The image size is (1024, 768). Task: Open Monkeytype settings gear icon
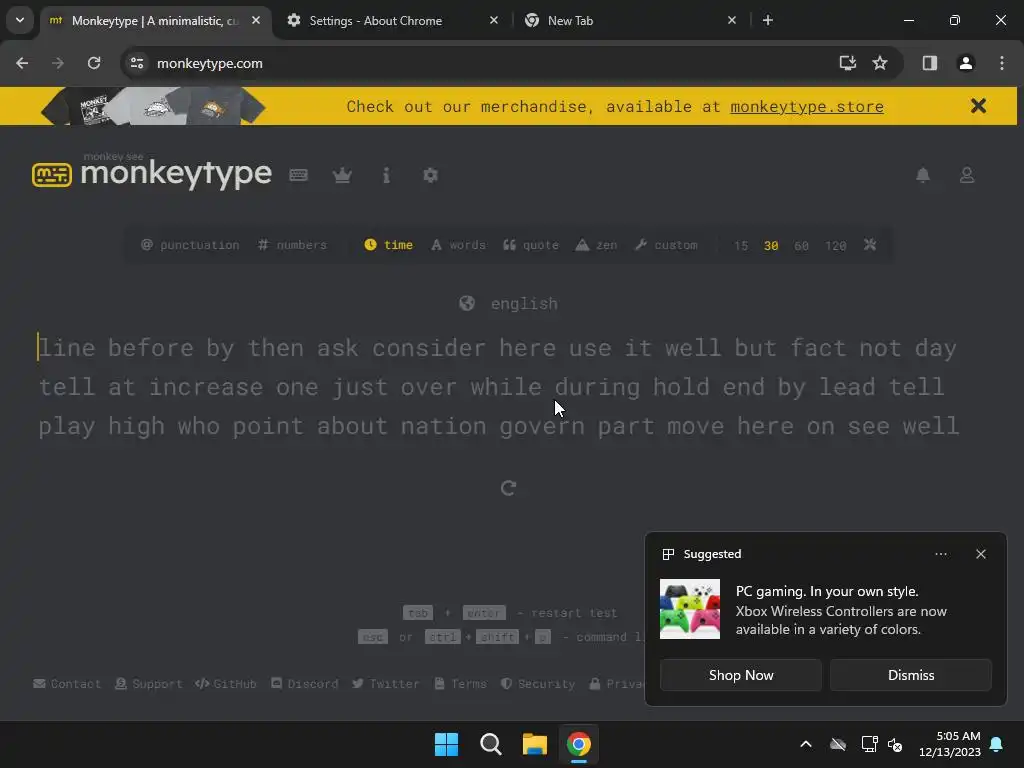coord(430,175)
